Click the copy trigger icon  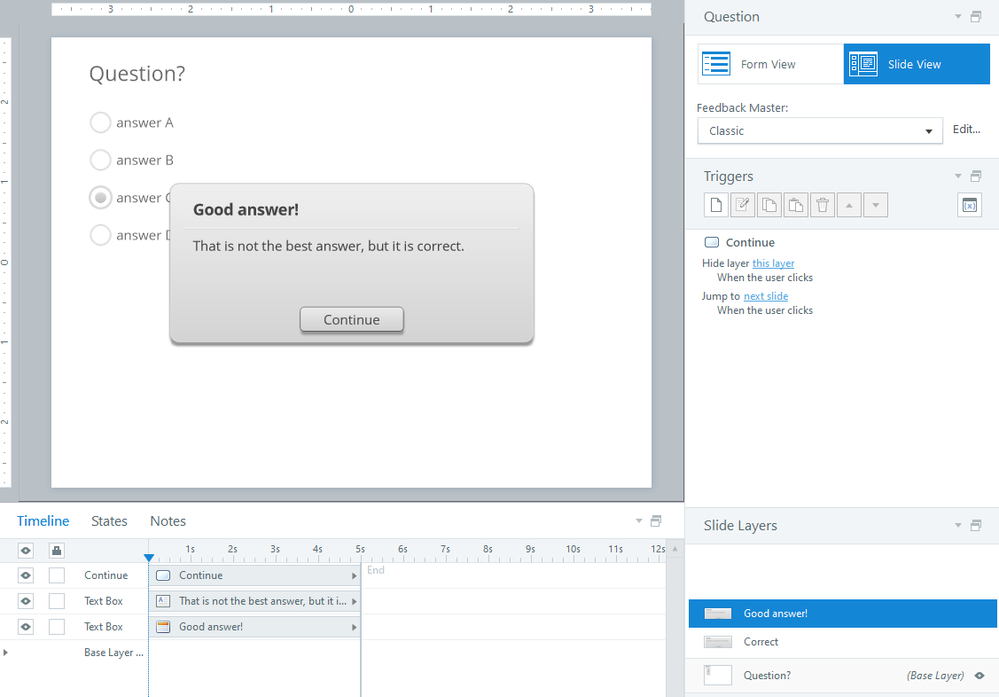[x=769, y=205]
